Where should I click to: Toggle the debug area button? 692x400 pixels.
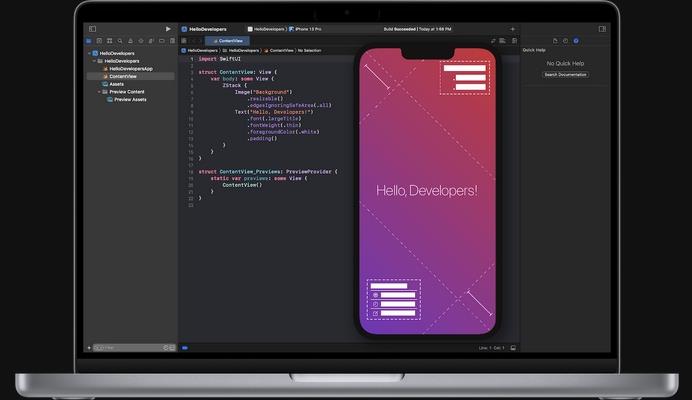coord(513,348)
